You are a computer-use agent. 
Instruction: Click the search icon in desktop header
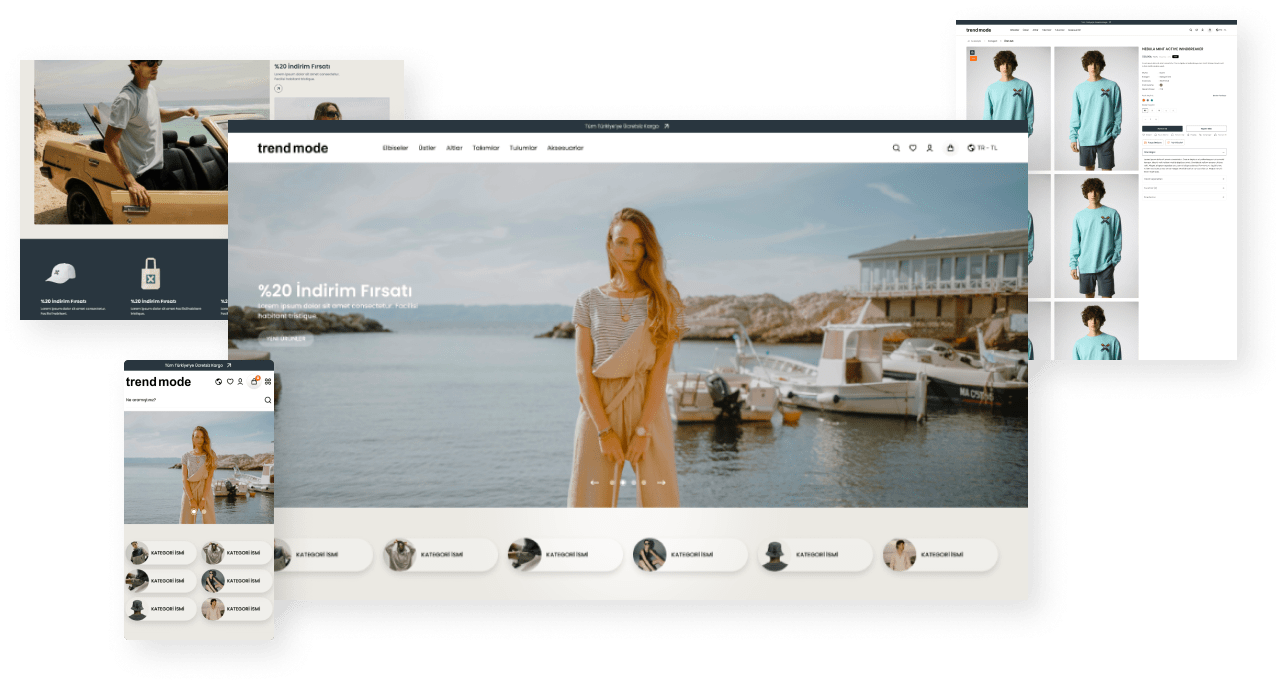(896, 148)
